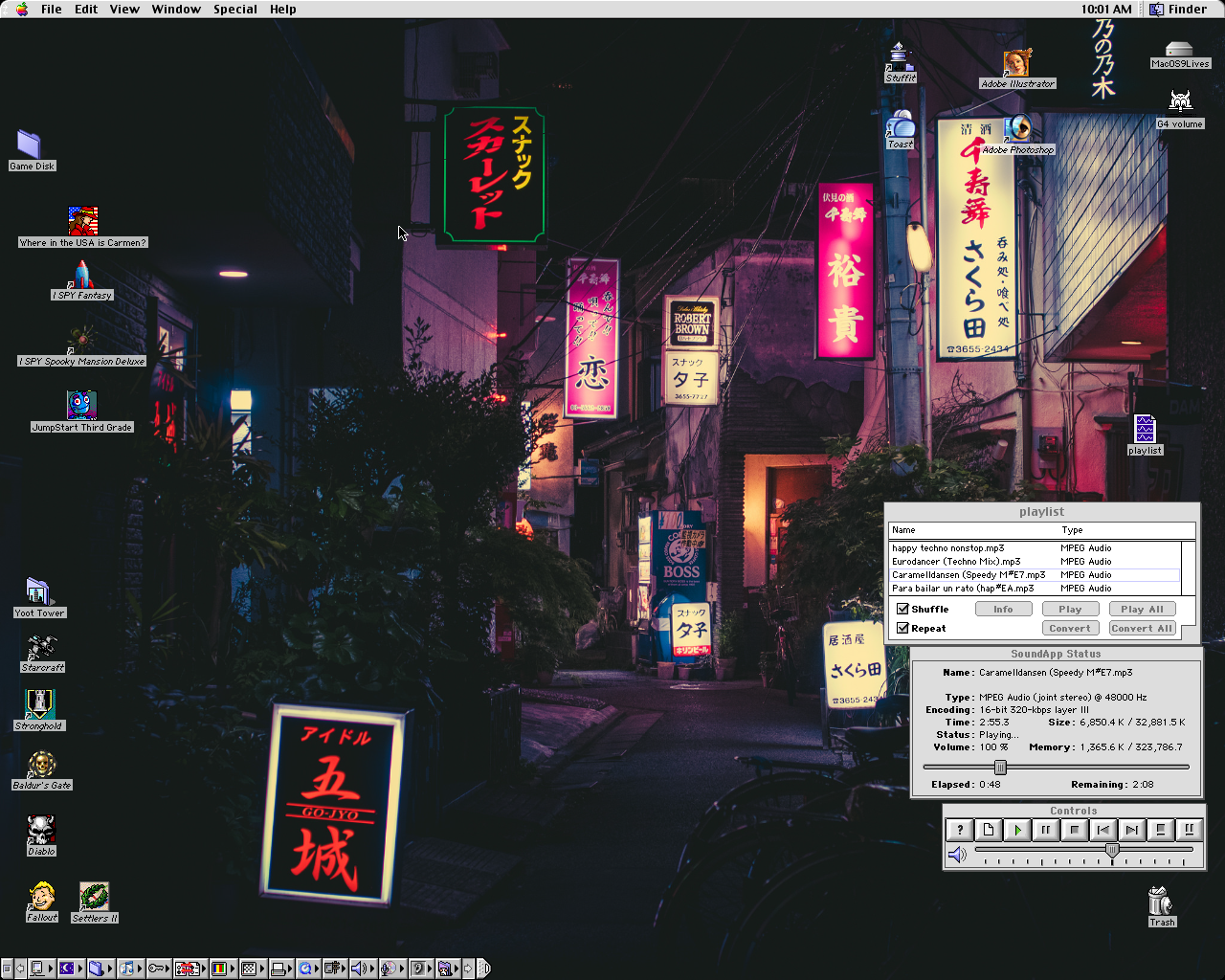Select the Fallout icon

(41, 902)
